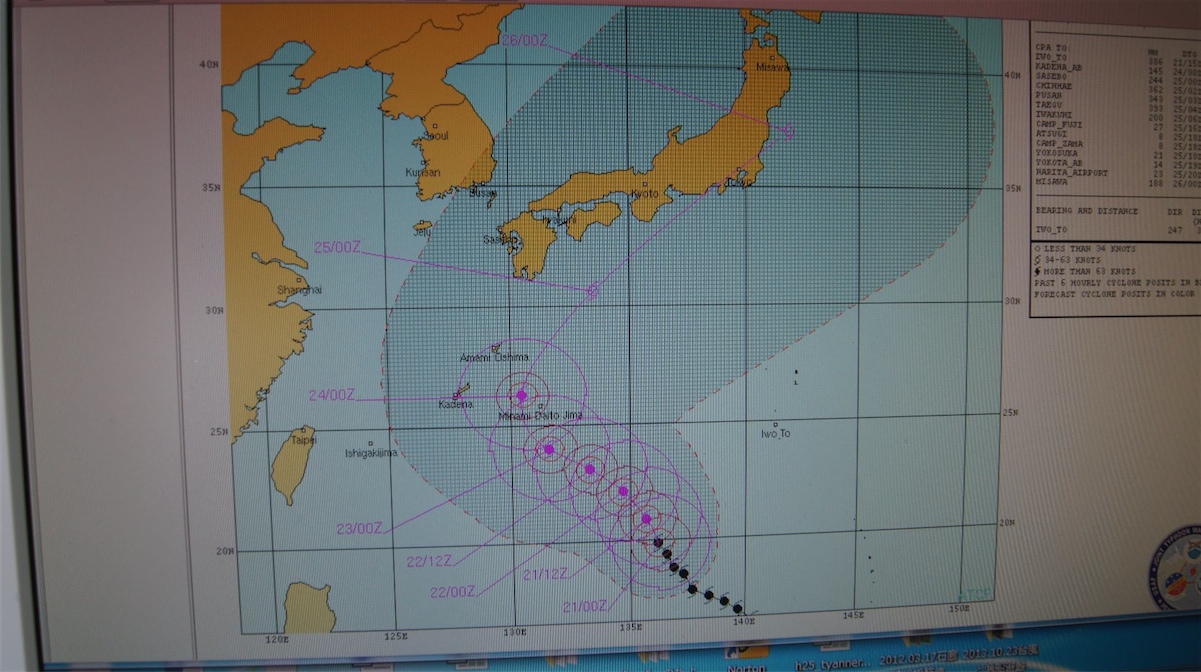Image resolution: width=1201 pixels, height=672 pixels.
Task: Click the 21/12Z time label
Action: click(x=545, y=573)
